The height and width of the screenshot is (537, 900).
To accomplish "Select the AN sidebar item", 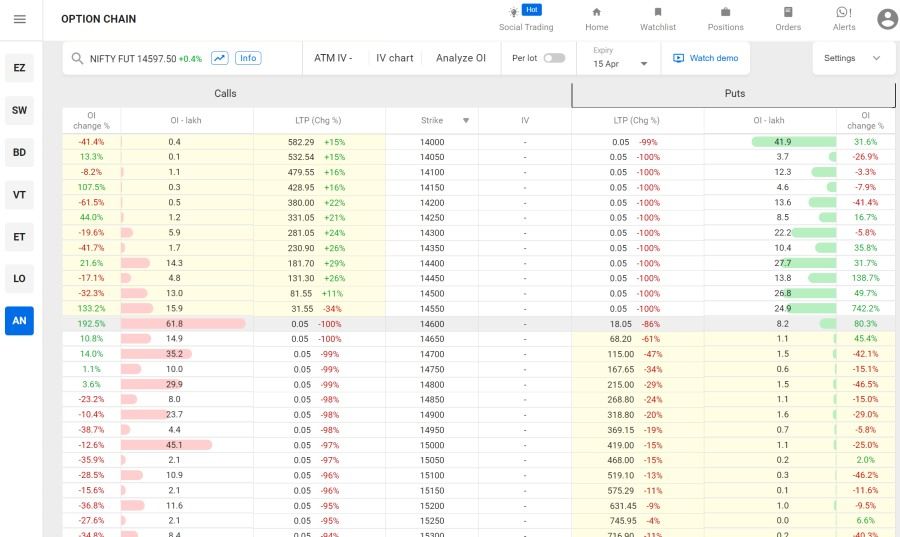I will pos(19,321).
